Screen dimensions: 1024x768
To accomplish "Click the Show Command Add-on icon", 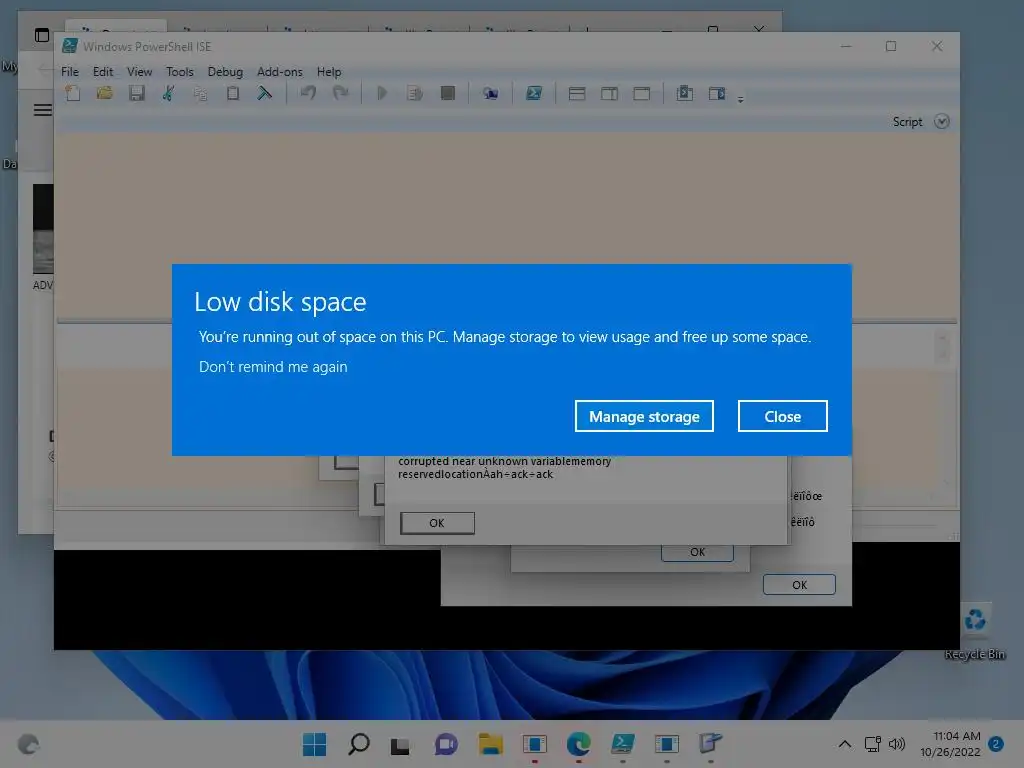I will click(x=717, y=93).
